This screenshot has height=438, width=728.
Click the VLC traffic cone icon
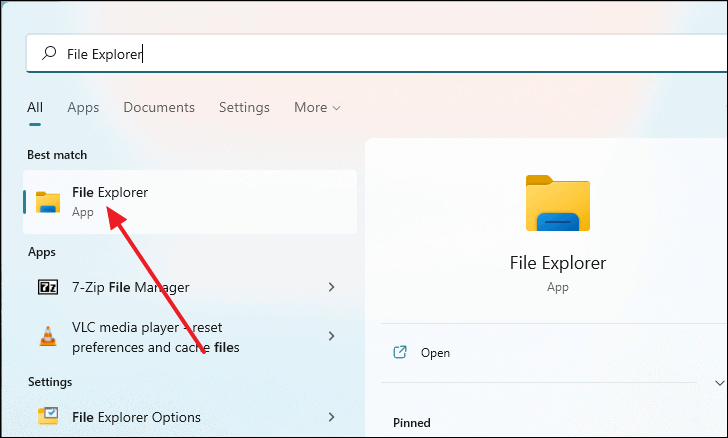click(48, 336)
